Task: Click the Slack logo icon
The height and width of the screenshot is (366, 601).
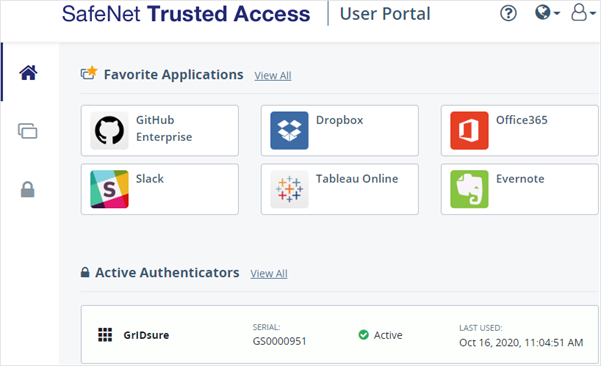Action: click(x=109, y=189)
